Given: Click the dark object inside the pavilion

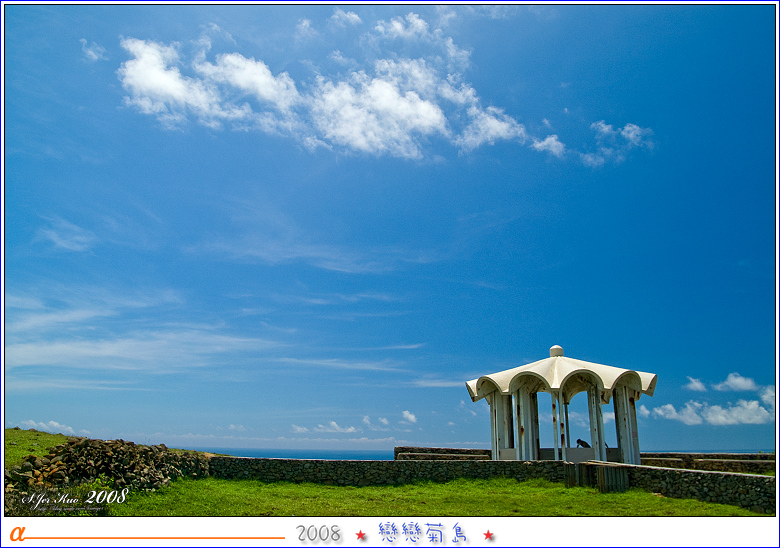Looking at the screenshot, I should pos(583,443).
